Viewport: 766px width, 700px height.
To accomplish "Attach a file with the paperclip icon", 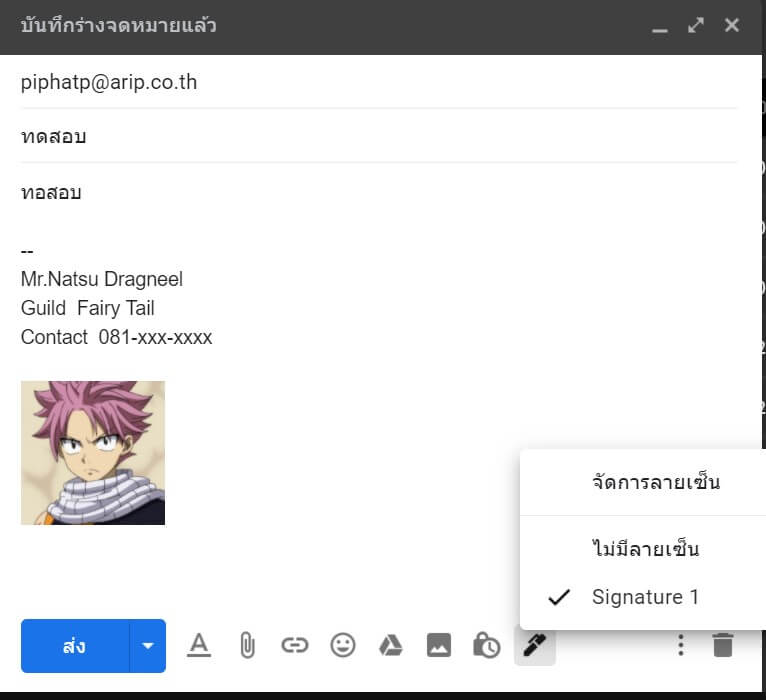I will [x=247, y=646].
